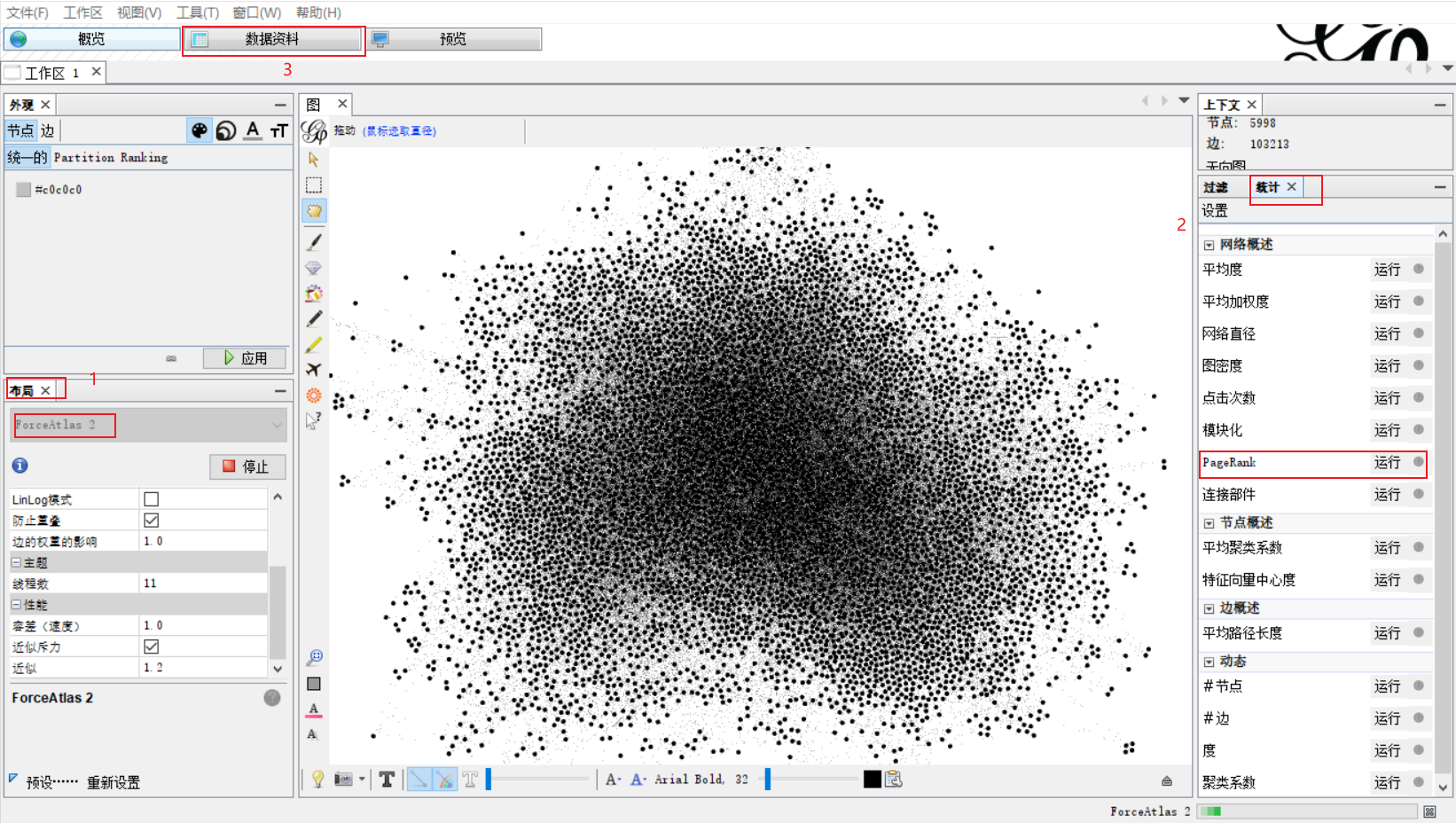Switch appearance panel to 边 tab
The image size is (1456, 823).
pos(47,131)
